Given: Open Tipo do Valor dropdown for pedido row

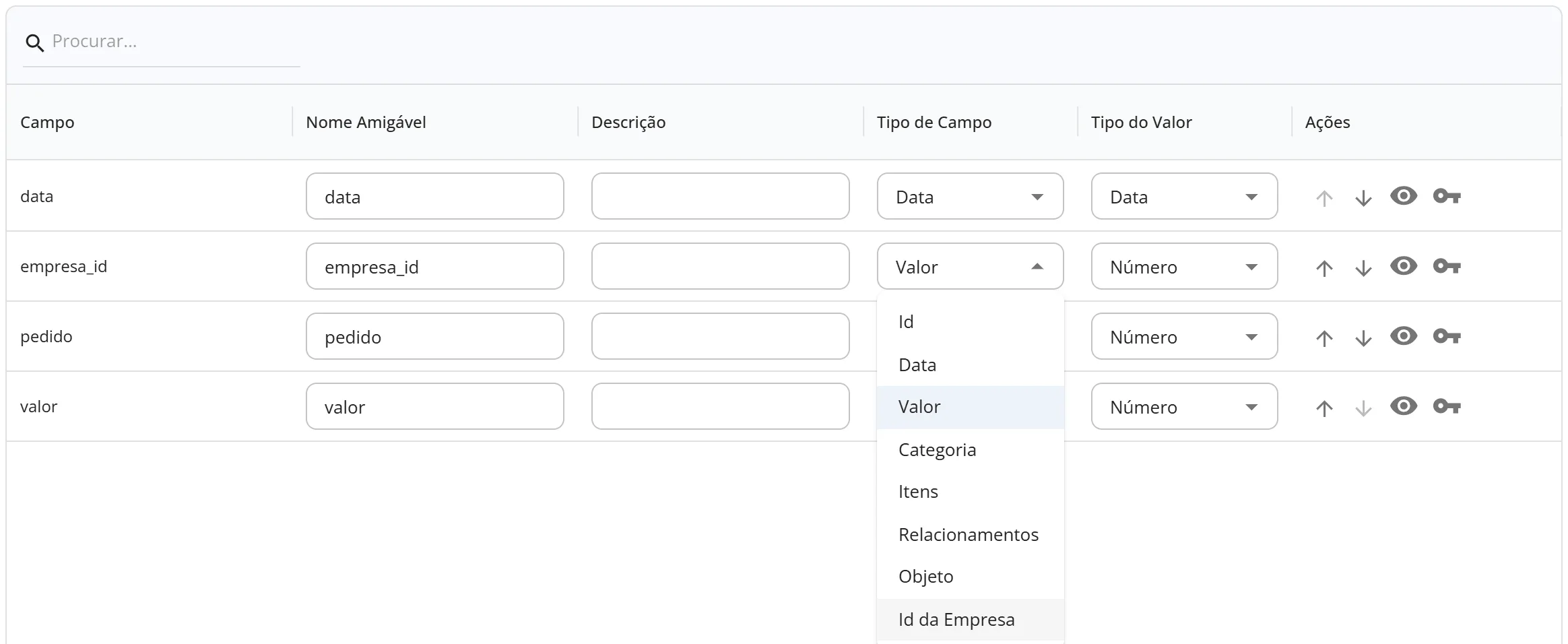Looking at the screenshot, I should (x=1184, y=336).
